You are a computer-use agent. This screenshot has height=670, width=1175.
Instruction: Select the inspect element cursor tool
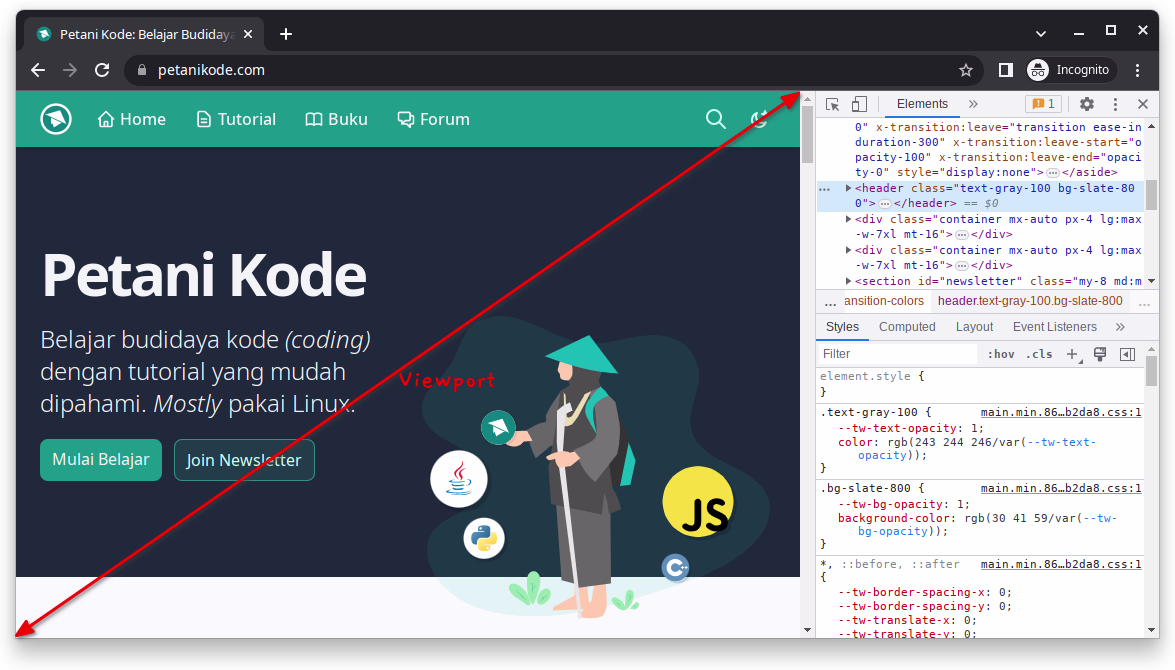point(832,103)
